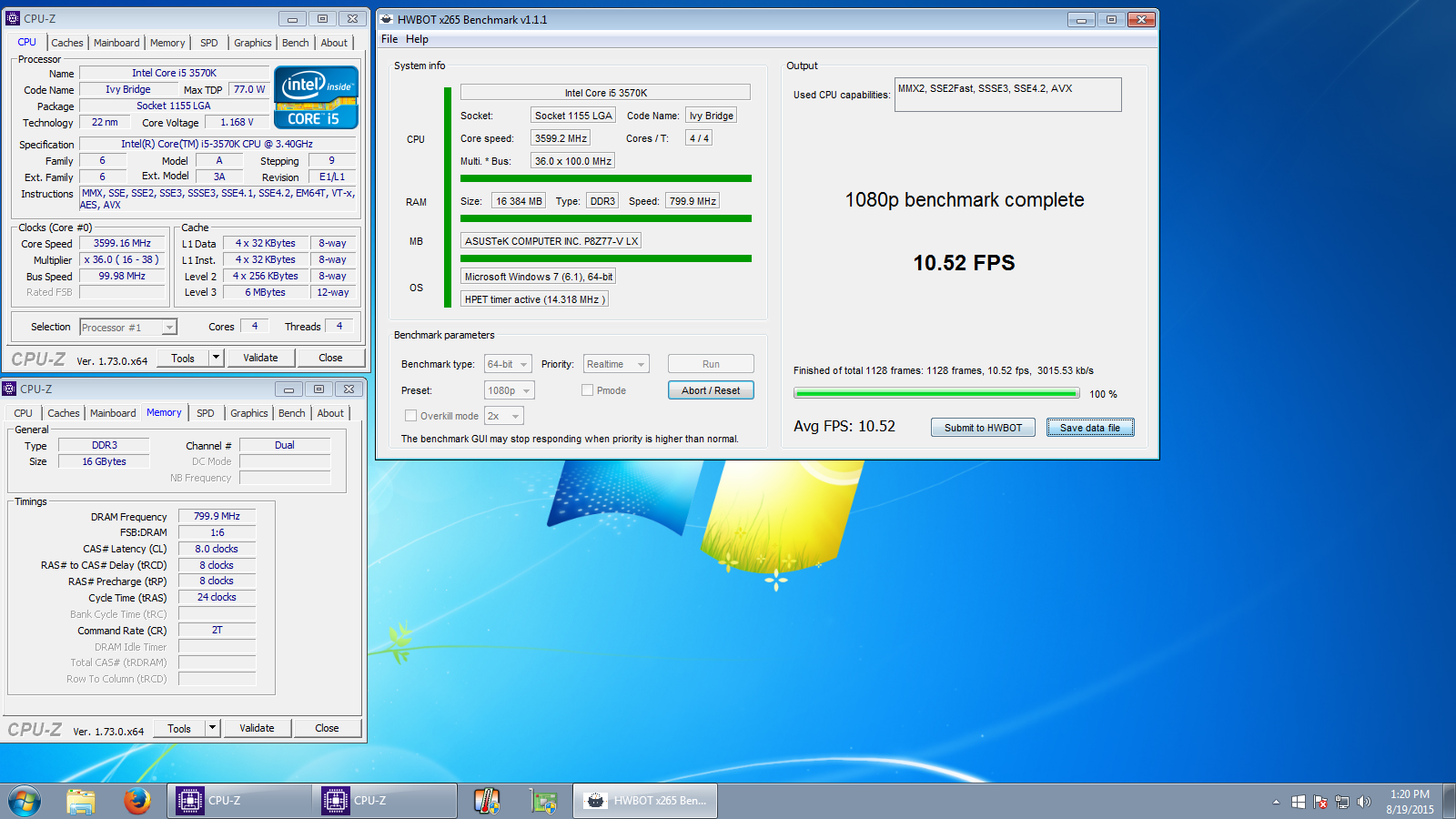1456x819 pixels.
Task: Click the 10.52 FPS result text
Action: click(964, 263)
